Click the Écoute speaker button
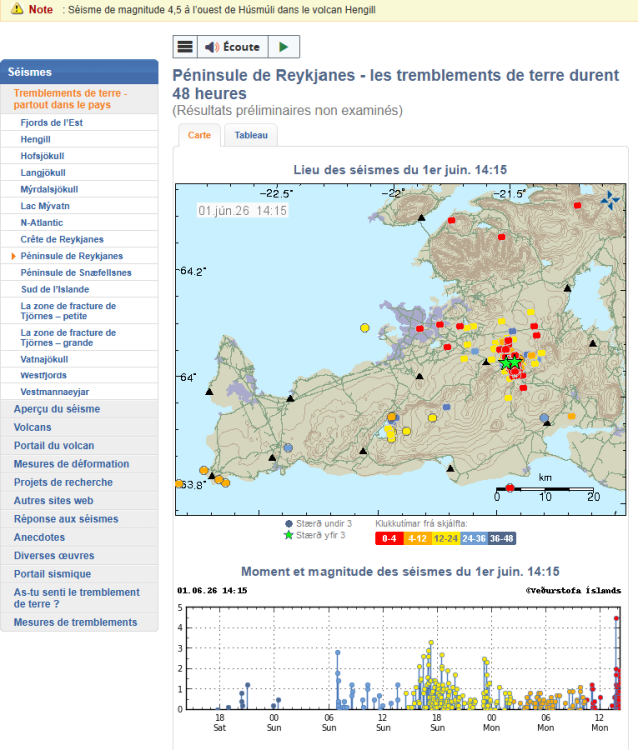Viewport: 638px width, 750px height. 232,47
